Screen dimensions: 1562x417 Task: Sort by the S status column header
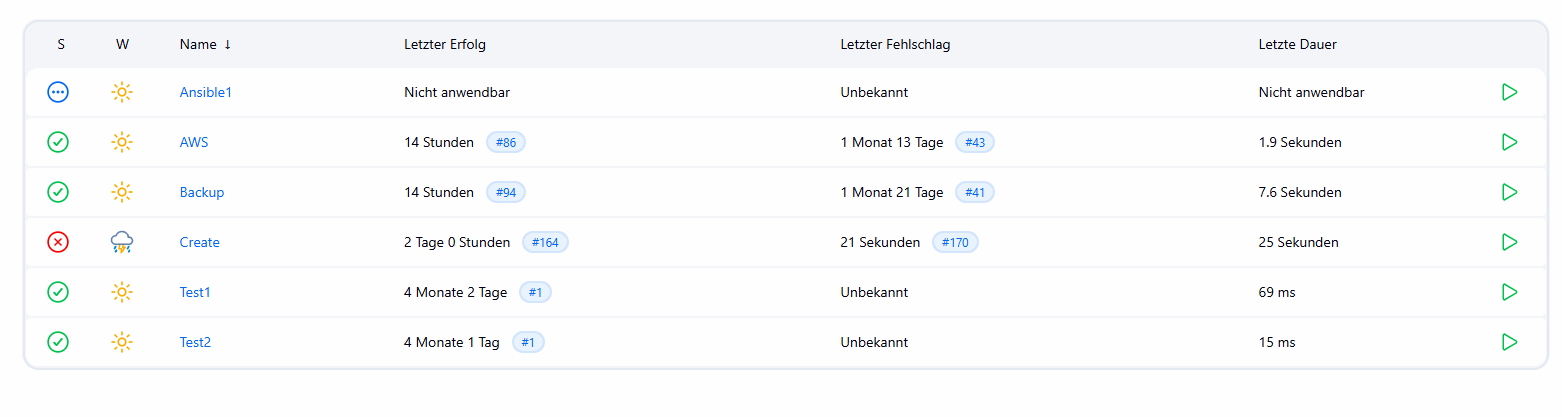[x=61, y=44]
